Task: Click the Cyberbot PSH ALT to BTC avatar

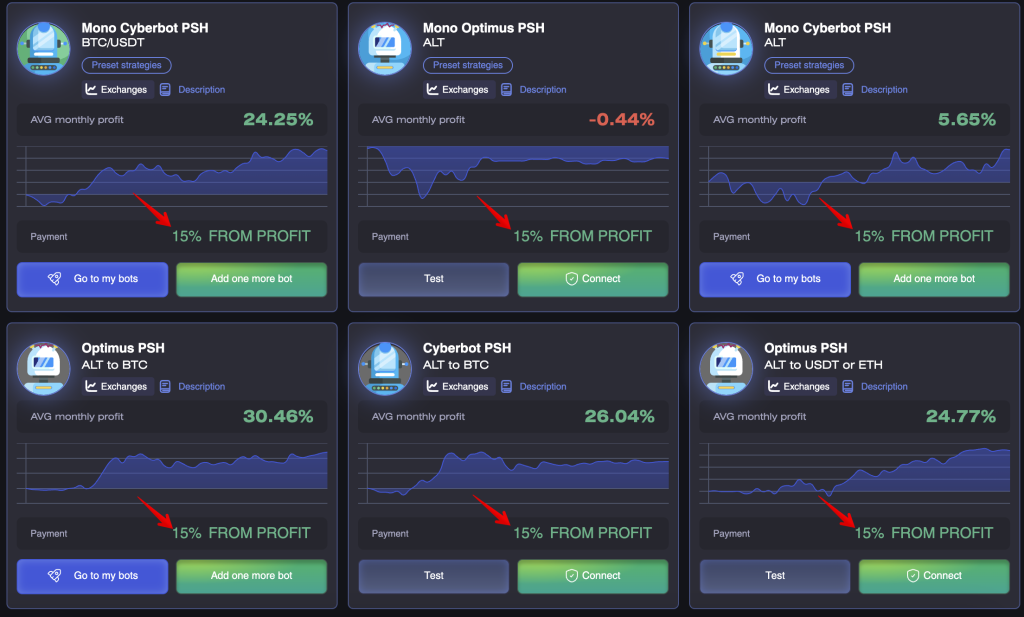Action: click(385, 369)
